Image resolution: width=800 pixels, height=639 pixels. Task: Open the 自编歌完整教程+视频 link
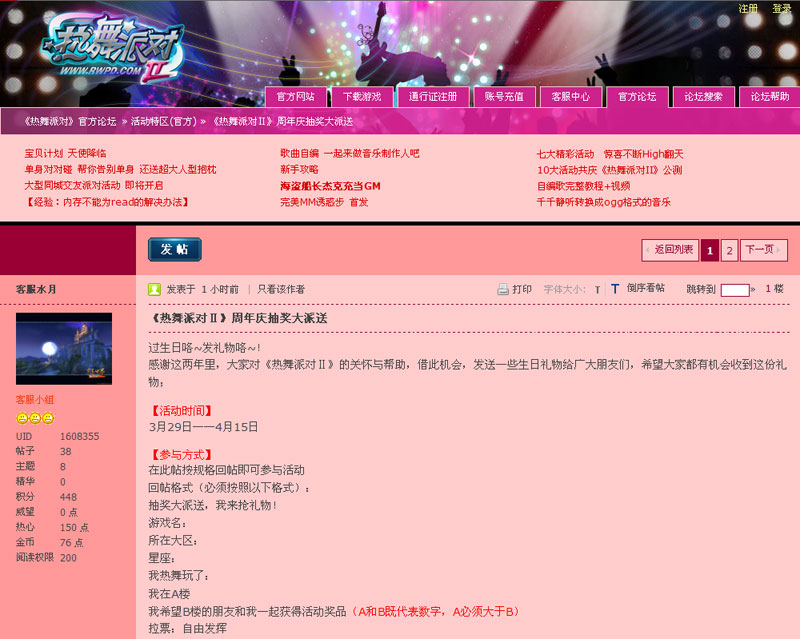[x=583, y=186]
